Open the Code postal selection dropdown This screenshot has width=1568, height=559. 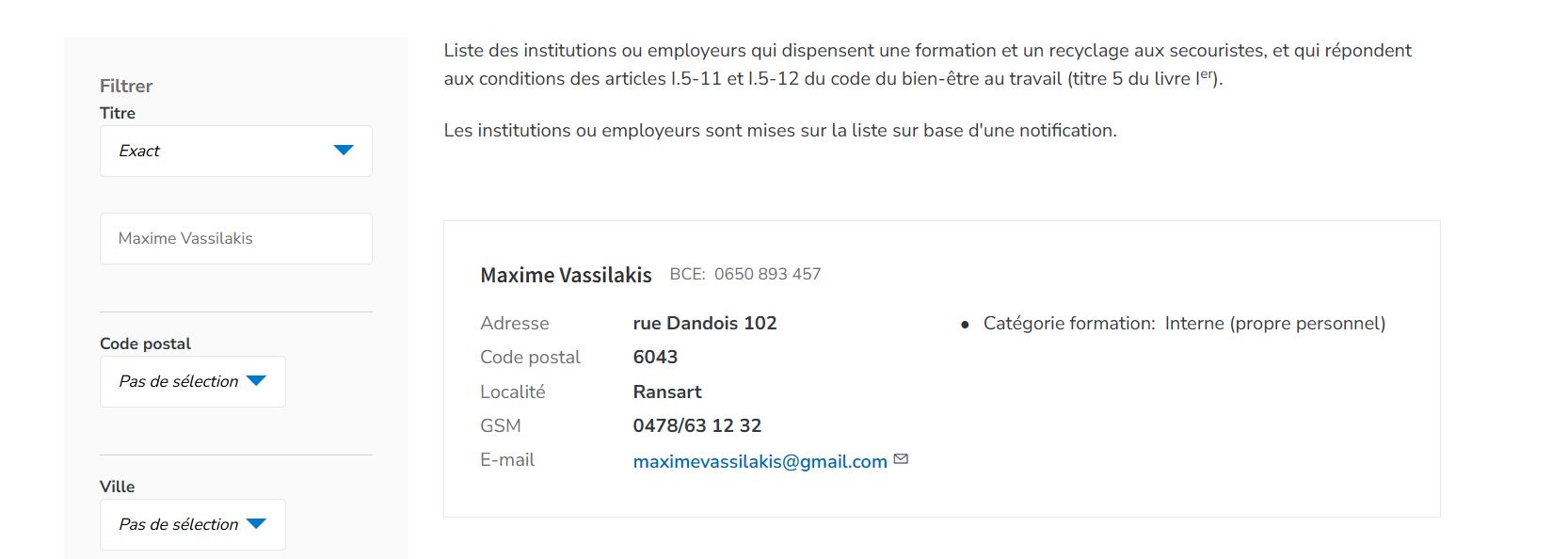[193, 381]
